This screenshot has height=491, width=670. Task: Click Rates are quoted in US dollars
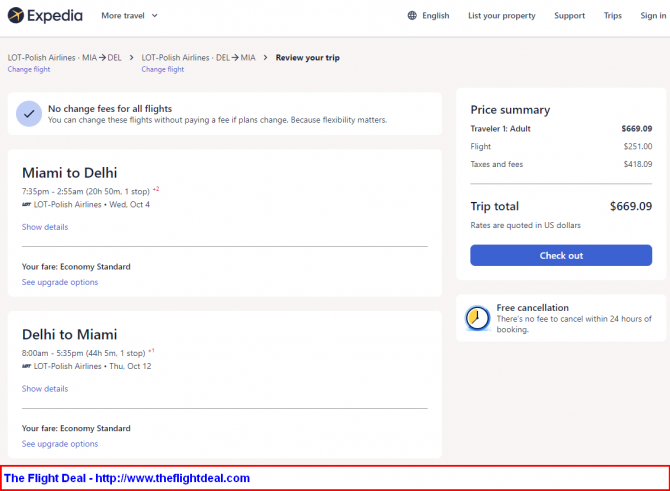[526, 225]
